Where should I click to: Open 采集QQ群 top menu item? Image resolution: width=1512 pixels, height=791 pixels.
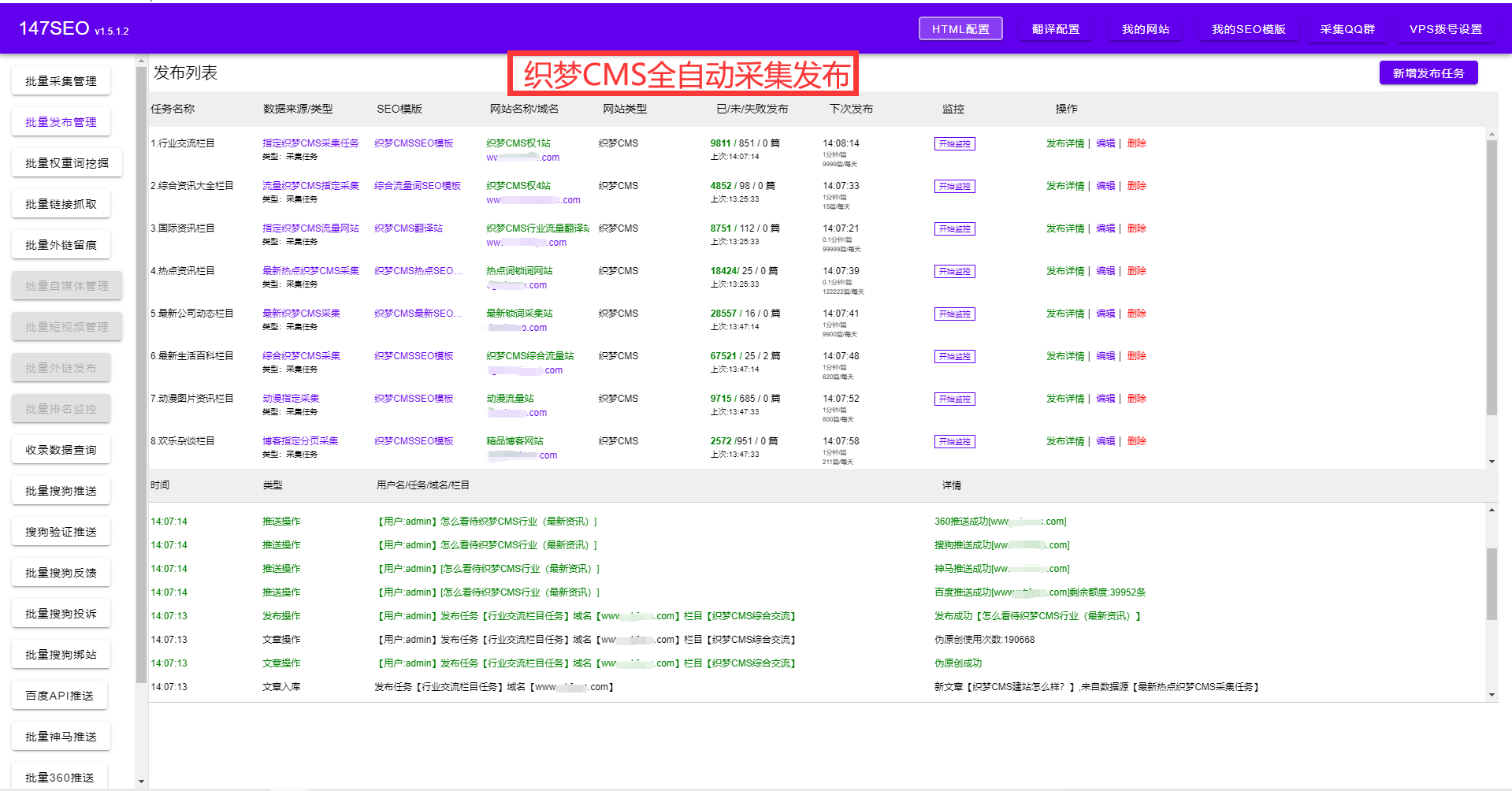(x=1347, y=29)
